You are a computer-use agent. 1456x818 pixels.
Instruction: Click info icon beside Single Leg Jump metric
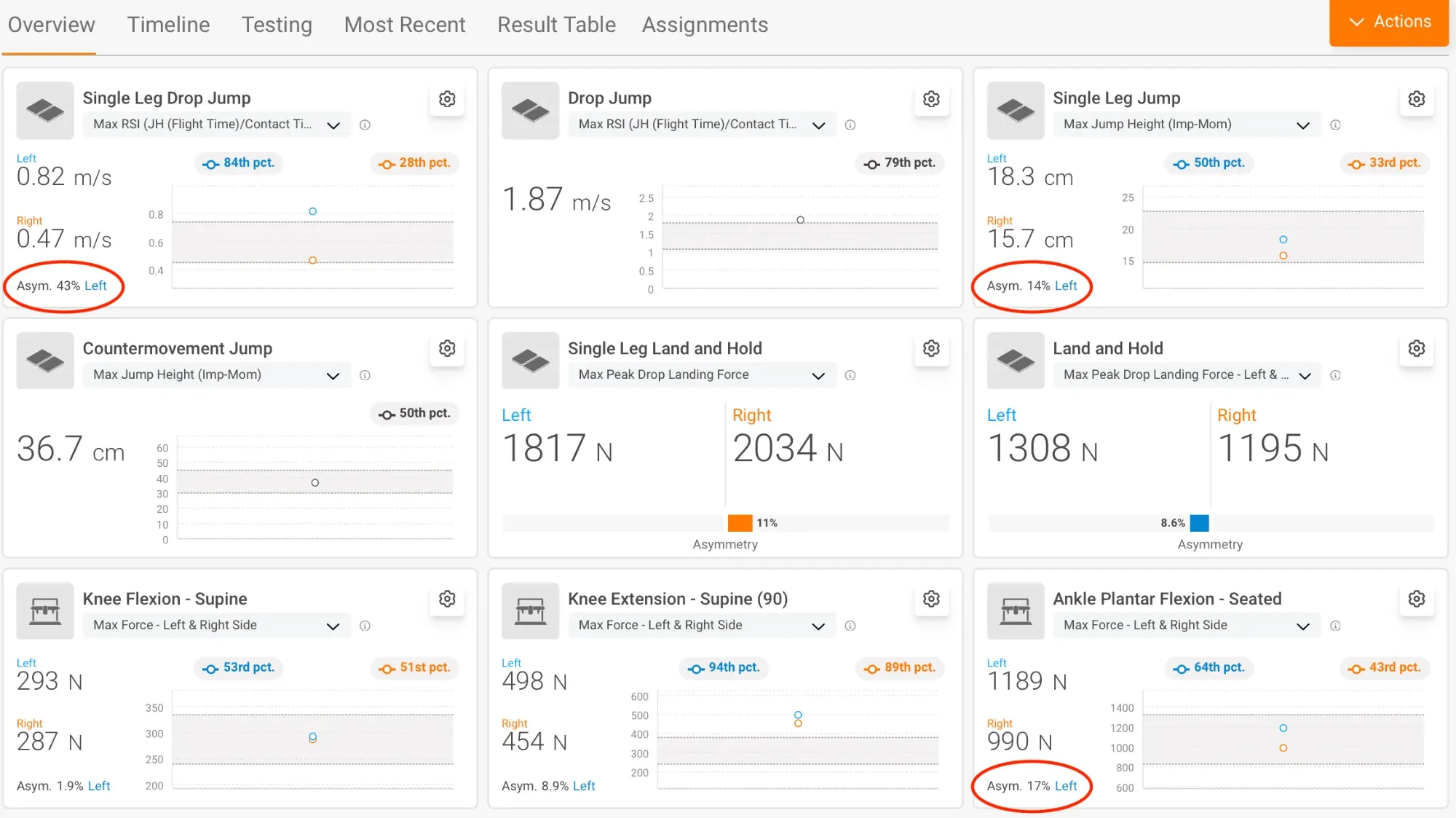(1335, 125)
